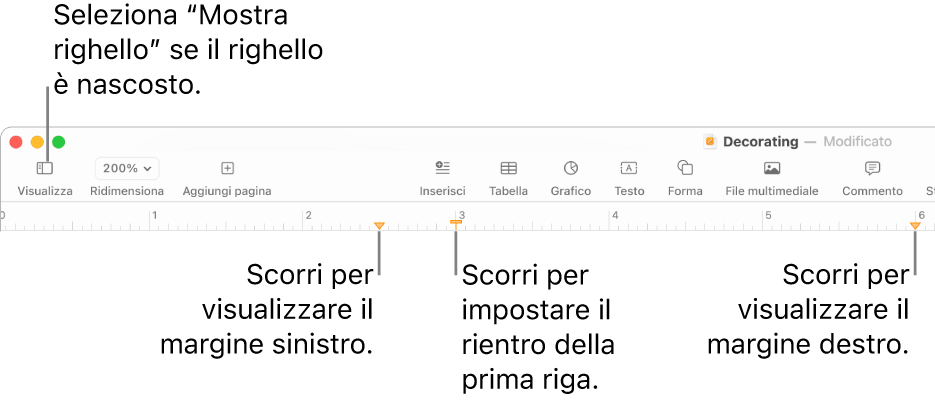Image resolution: width=935 pixels, height=406 pixels.
Task: Click the Ridimensiona label under zoom
Action: point(127,190)
